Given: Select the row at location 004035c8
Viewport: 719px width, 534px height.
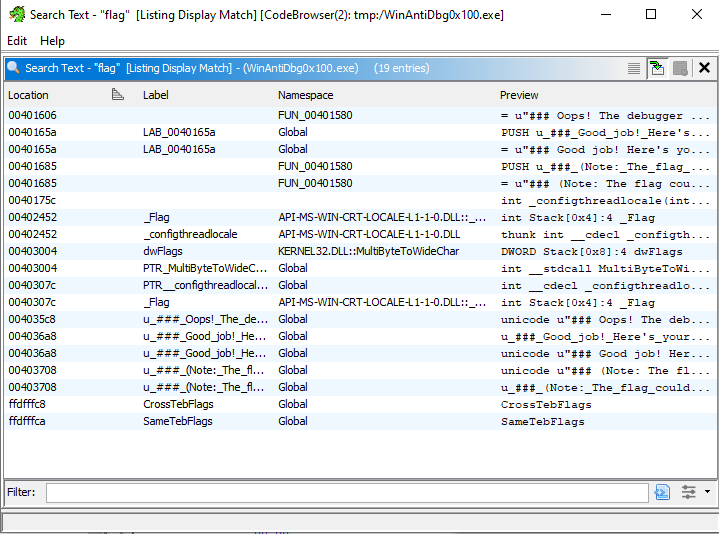Looking at the screenshot, I should [x=360, y=319].
